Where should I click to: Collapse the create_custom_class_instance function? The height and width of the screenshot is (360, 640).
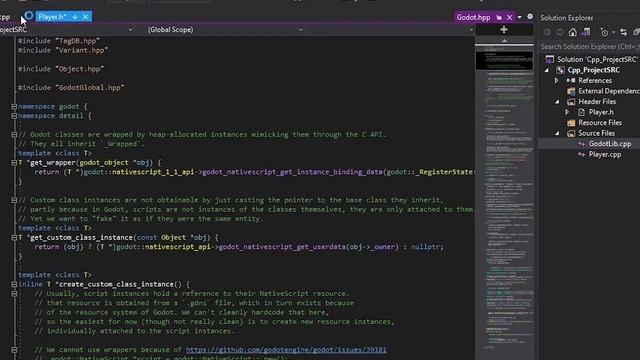coord(14,284)
